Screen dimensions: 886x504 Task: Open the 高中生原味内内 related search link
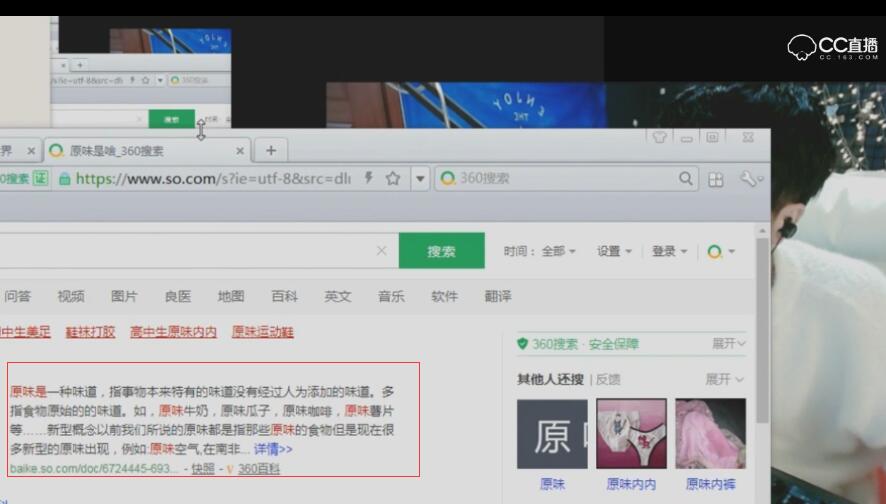pos(173,332)
